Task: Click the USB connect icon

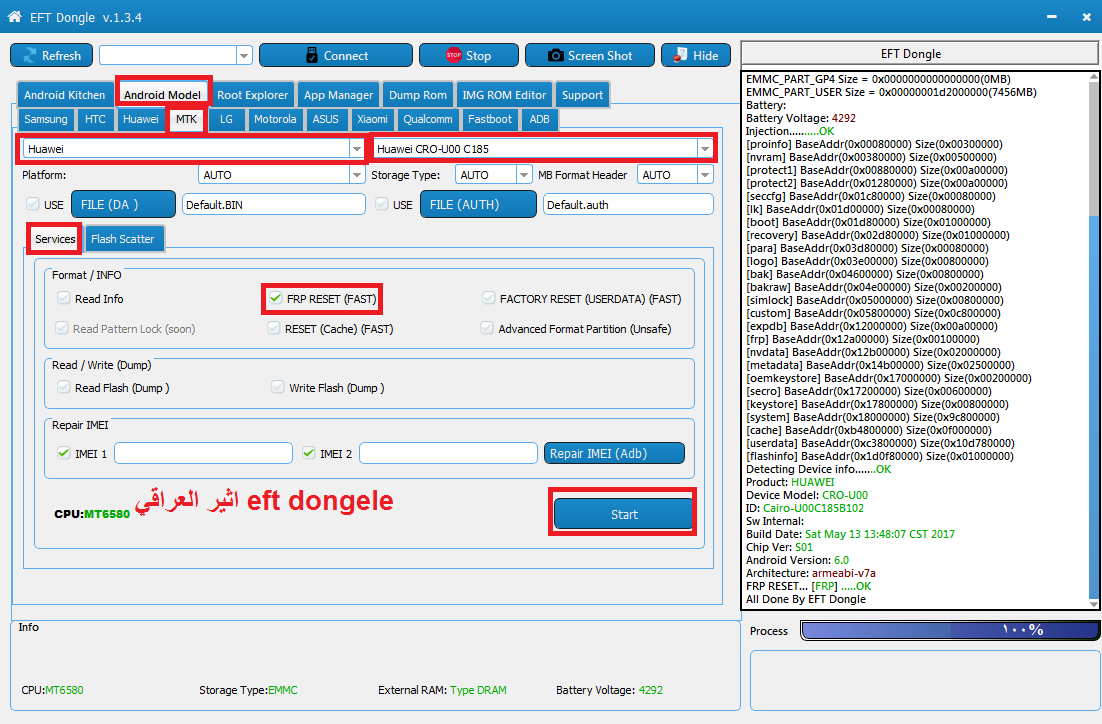Action: [312, 56]
